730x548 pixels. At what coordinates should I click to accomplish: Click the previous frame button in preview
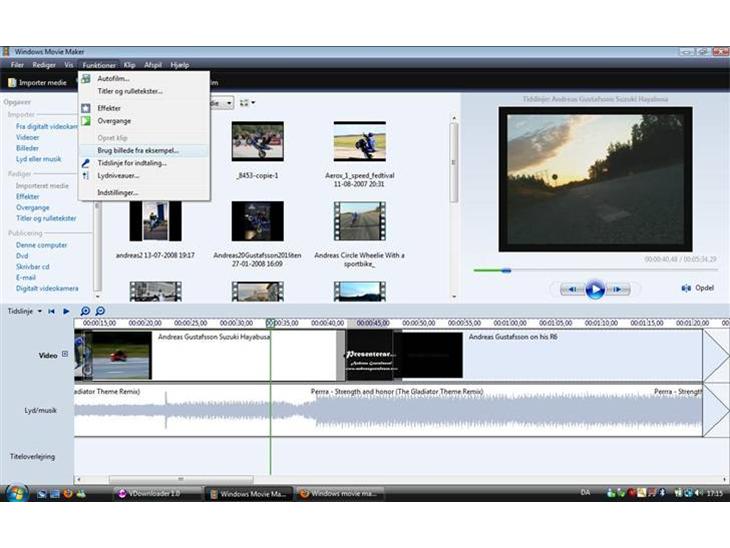tap(571, 290)
